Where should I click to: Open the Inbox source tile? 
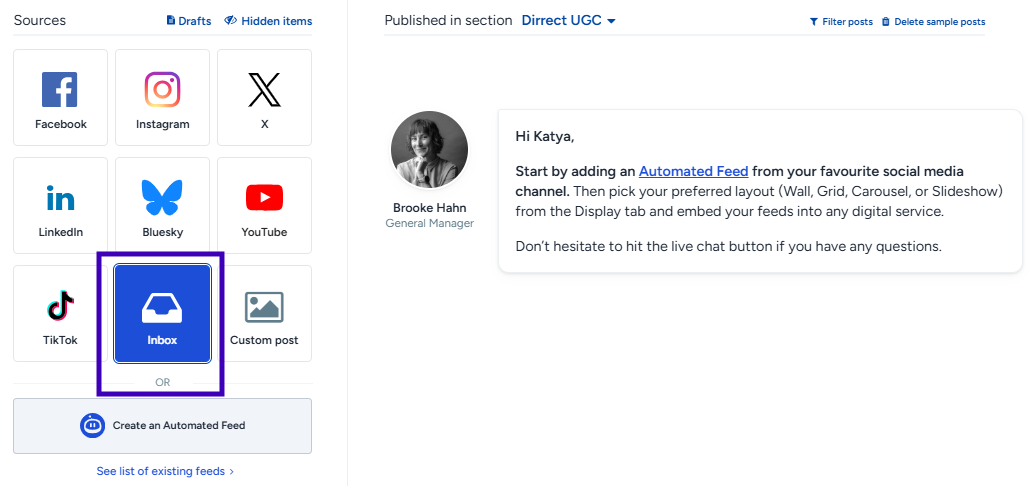point(162,313)
